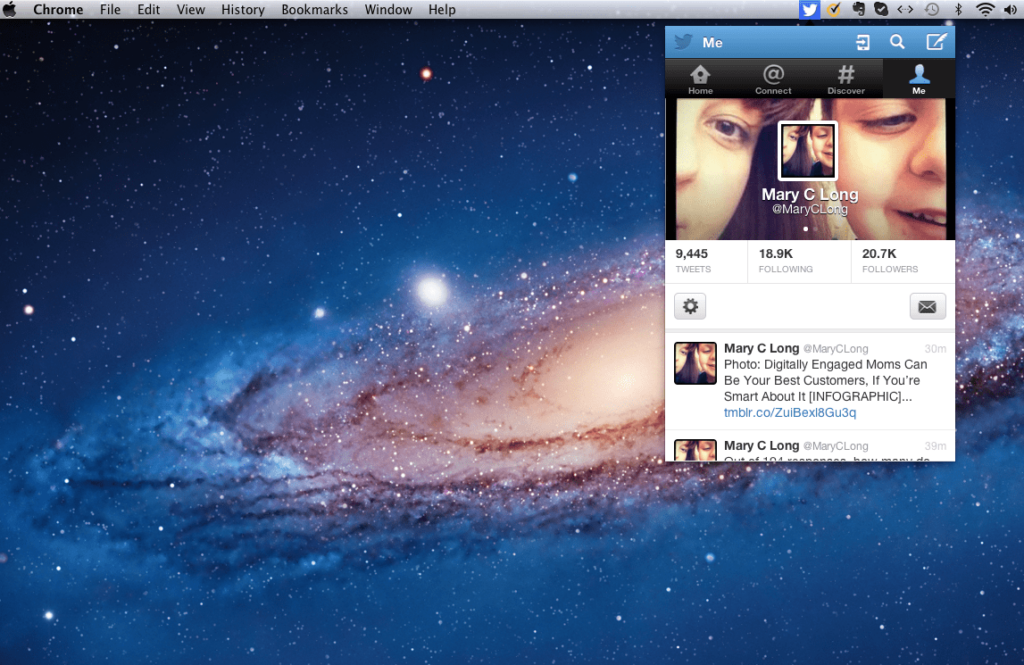The image size is (1024, 665).
Task: Open the Bluetooth status menu
Action: 959,9
